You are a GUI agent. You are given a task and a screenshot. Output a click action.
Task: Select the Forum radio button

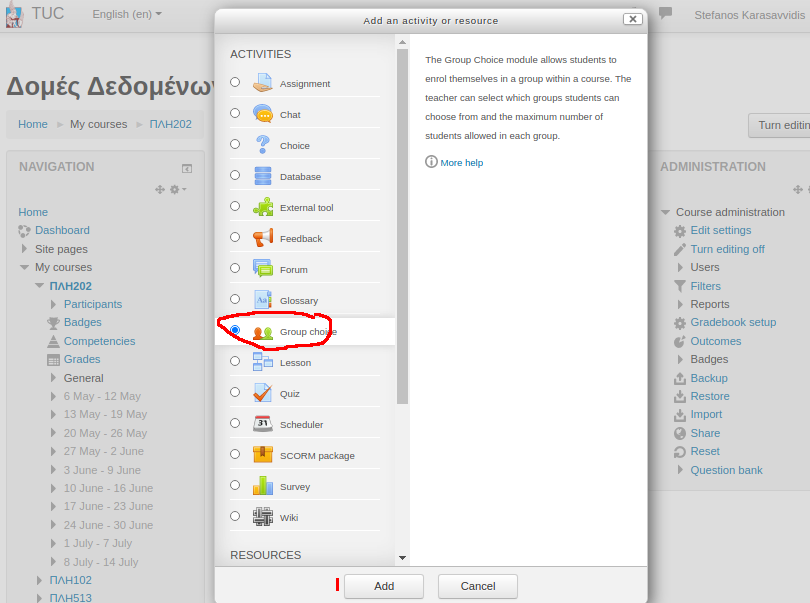pos(235,268)
